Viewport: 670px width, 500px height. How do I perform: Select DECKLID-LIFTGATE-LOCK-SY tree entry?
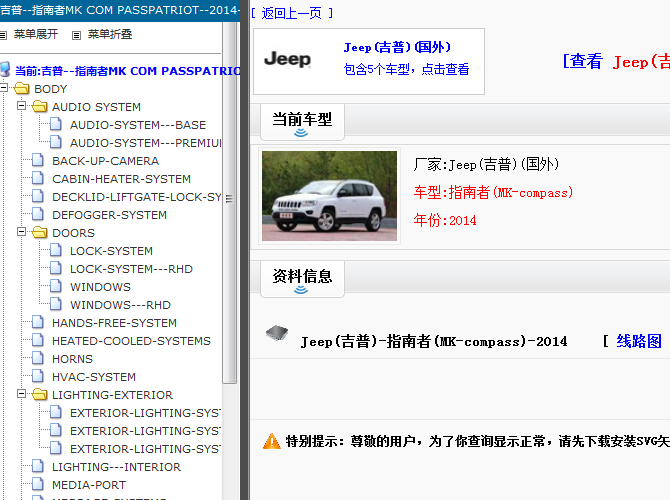pos(137,197)
